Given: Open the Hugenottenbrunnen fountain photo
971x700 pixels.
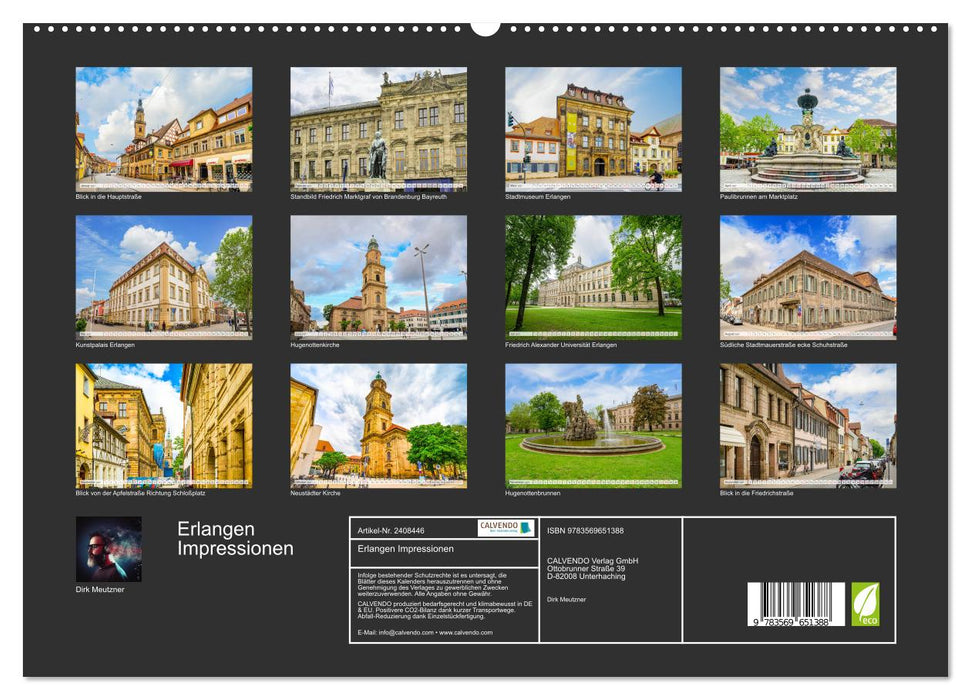Looking at the screenshot, I should pos(593,426).
